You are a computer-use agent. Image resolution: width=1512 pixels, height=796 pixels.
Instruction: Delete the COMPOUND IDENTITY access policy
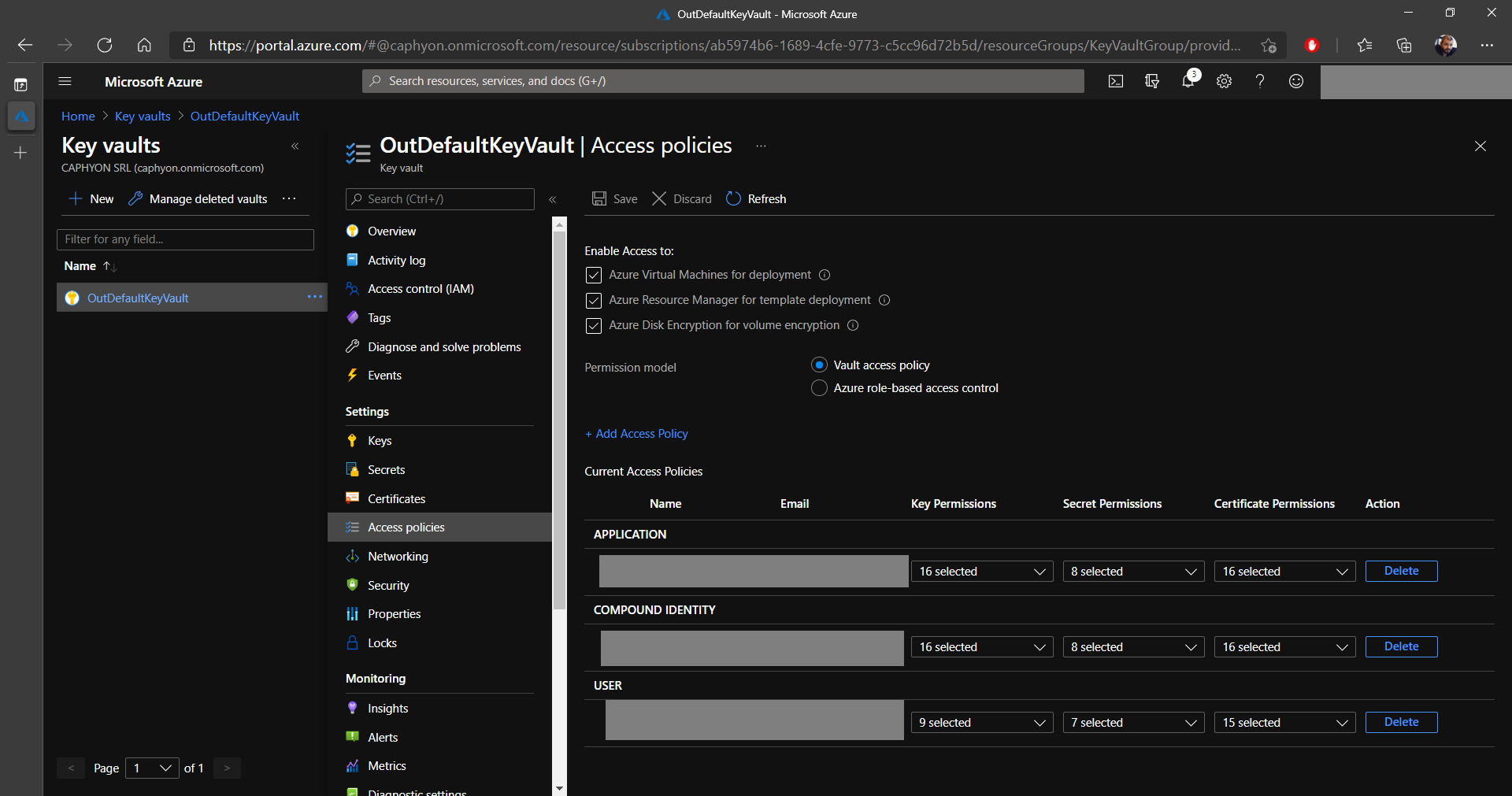click(x=1401, y=646)
